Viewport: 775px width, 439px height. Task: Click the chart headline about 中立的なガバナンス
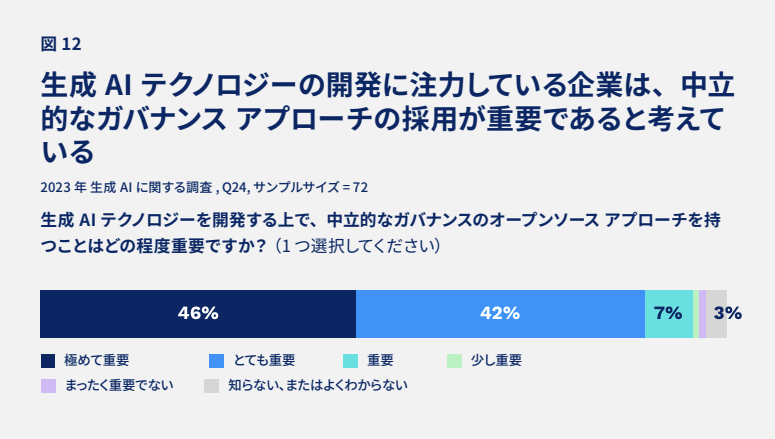pos(388,118)
